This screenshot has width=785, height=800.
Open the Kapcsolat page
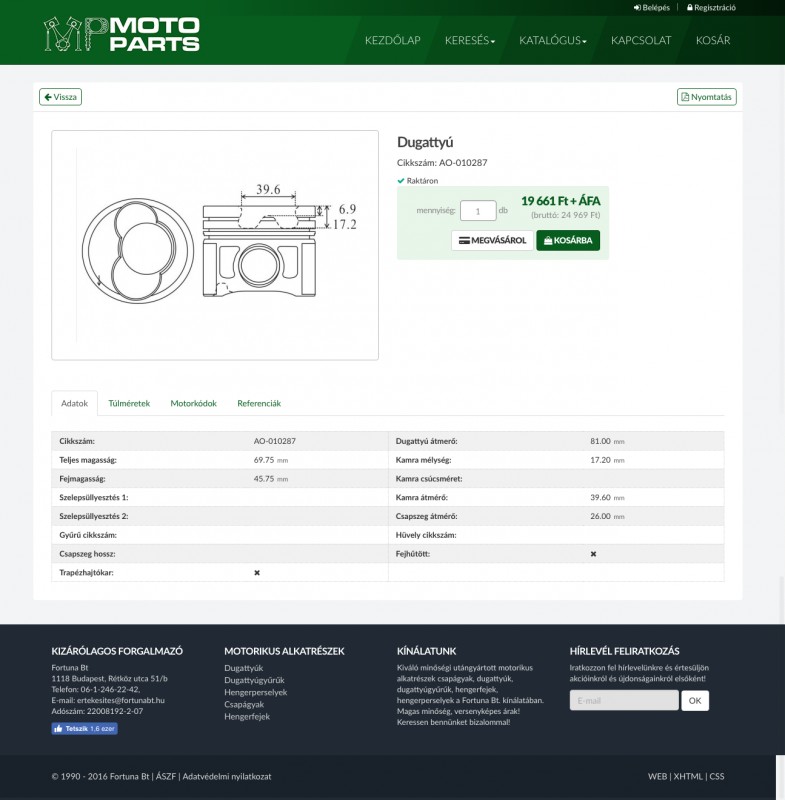pyautogui.click(x=641, y=41)
